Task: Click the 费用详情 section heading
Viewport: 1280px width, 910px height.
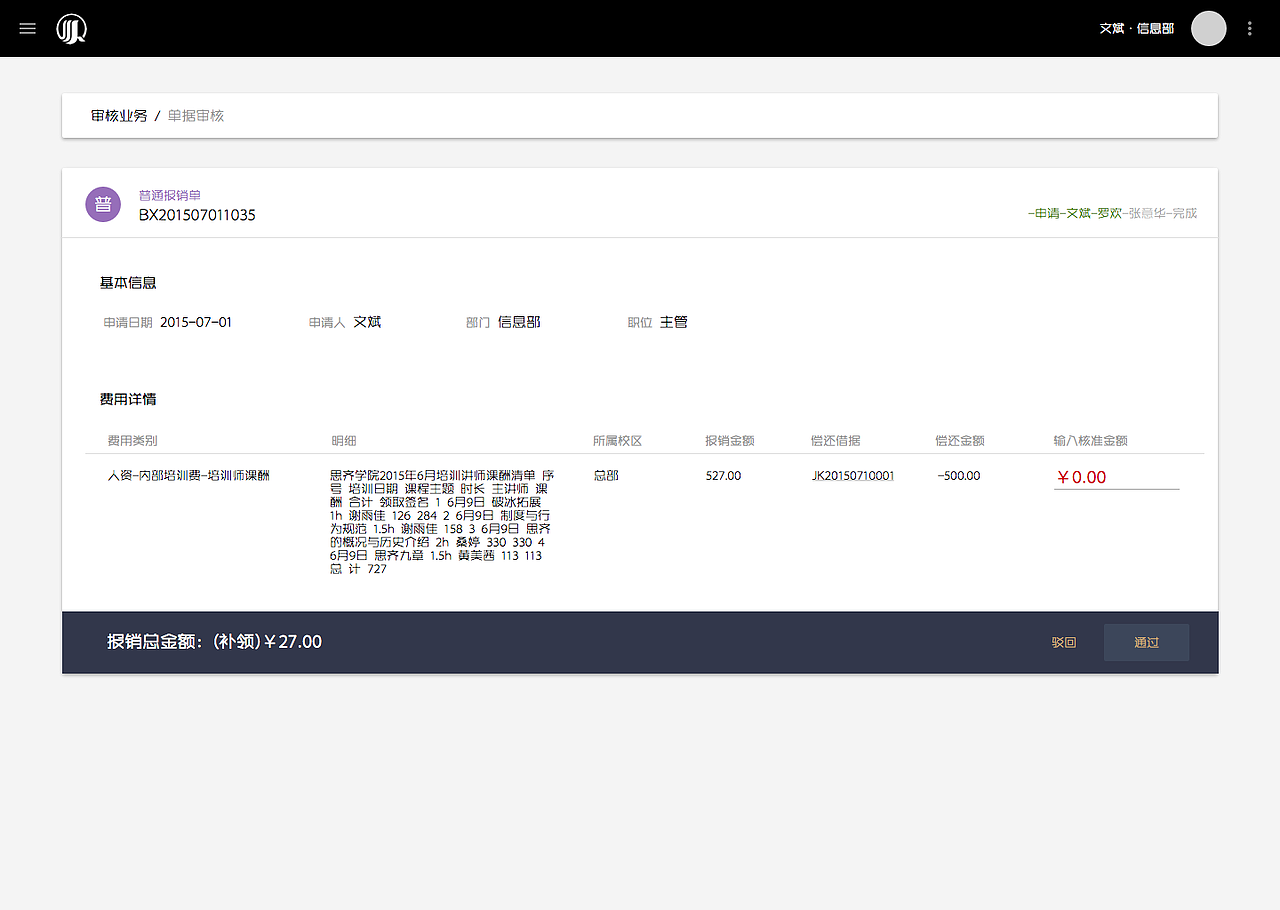Action: point(128,399)
